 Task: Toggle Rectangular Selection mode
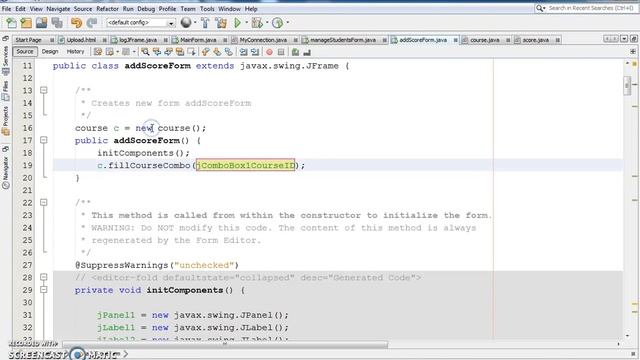pos(191,52)
